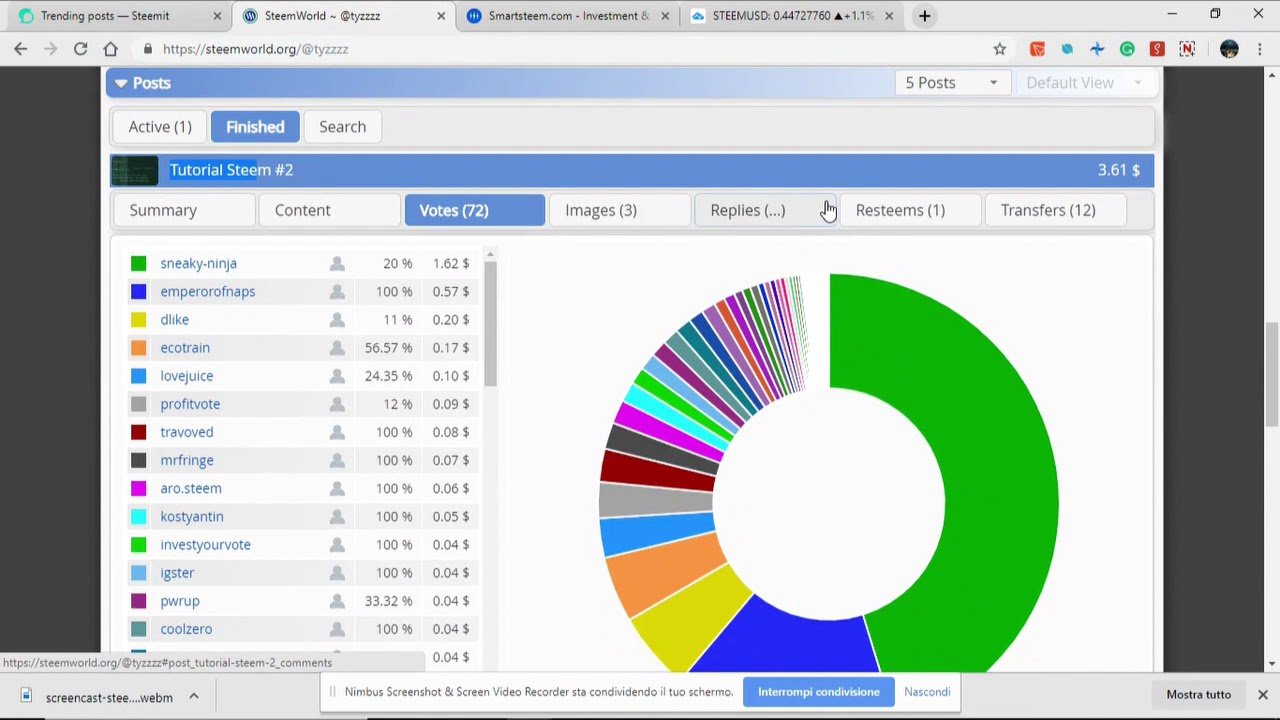Click Interrompi condivisione button
The width and height of the screenshot is (1280, 720).
coord(819,692)
